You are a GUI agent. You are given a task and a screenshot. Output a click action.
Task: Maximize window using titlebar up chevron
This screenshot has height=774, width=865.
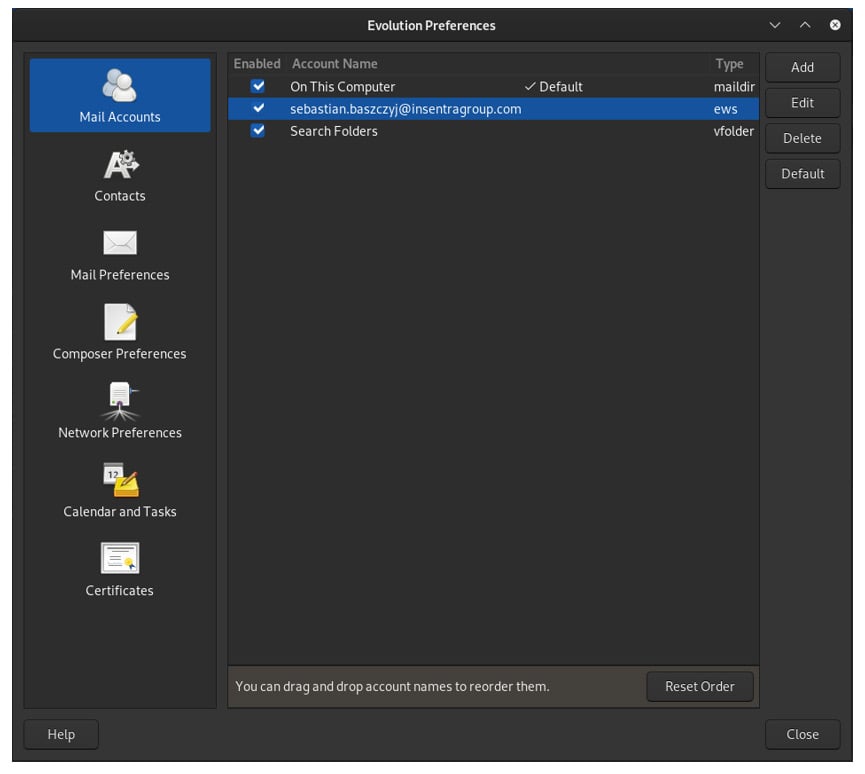click(x=805, y=25)
